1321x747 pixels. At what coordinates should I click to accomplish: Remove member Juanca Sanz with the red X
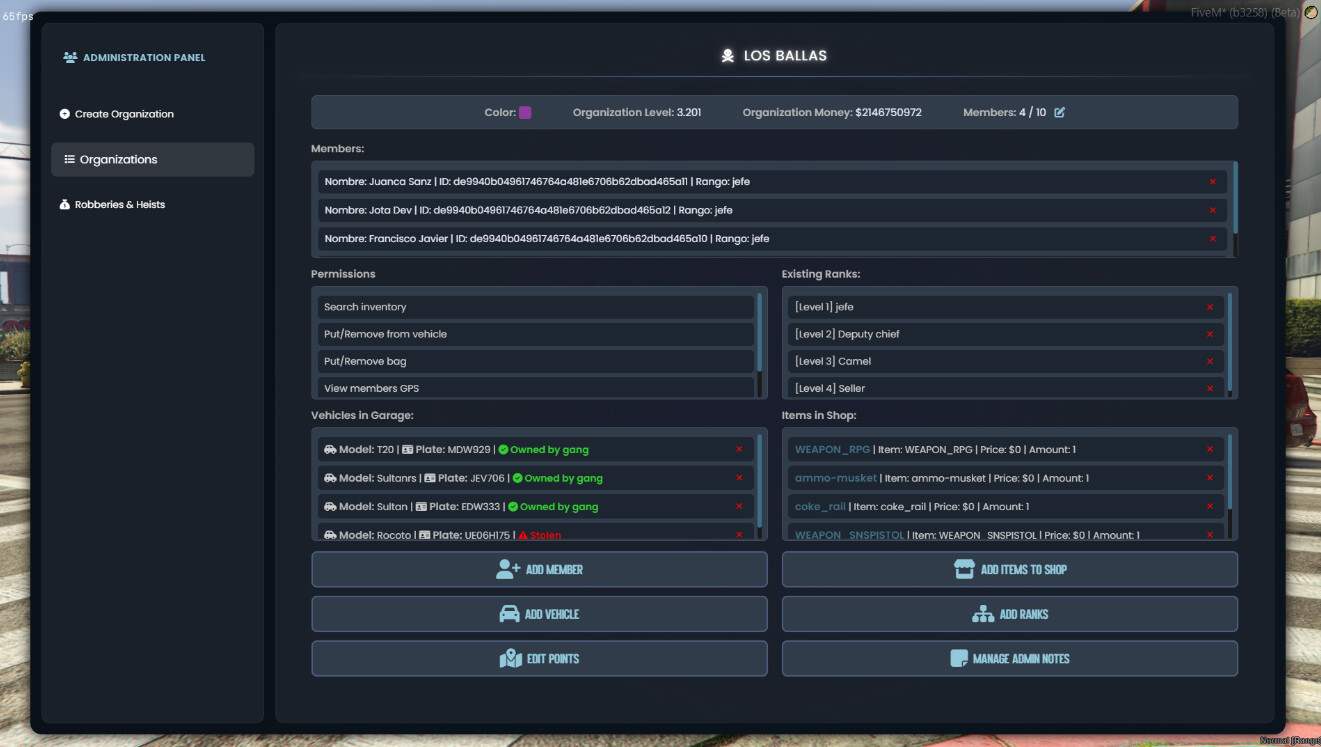[x=1211, y=181]
